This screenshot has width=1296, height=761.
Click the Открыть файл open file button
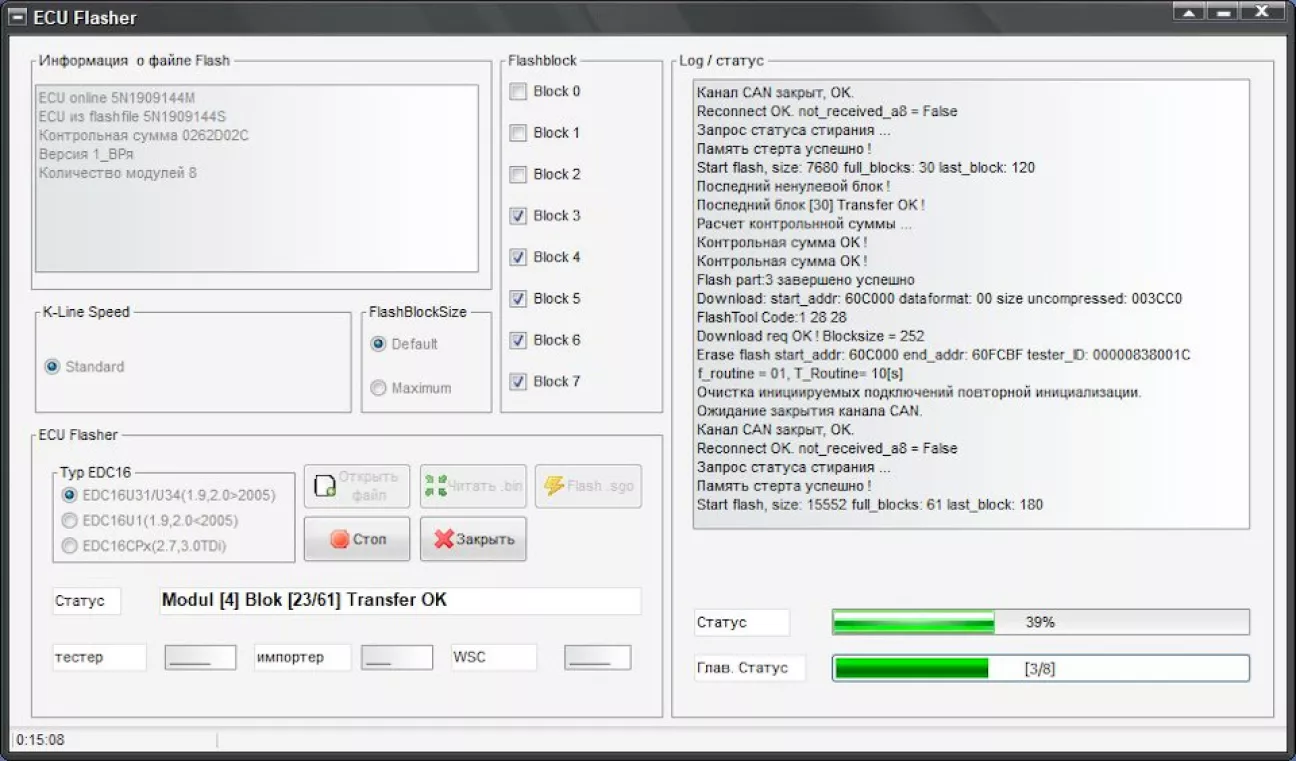[357, 486]
